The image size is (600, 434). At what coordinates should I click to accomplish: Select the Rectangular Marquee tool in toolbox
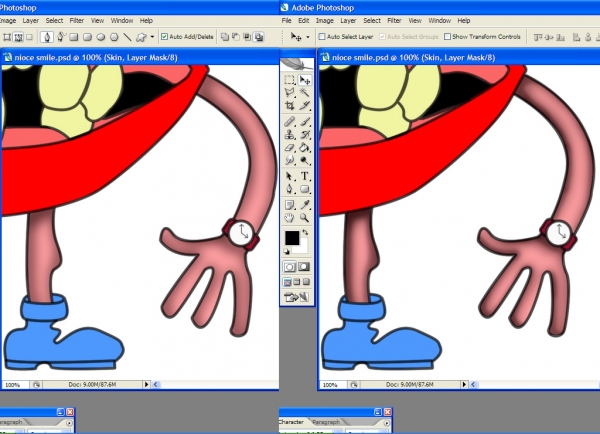click(x=290, y=80)
